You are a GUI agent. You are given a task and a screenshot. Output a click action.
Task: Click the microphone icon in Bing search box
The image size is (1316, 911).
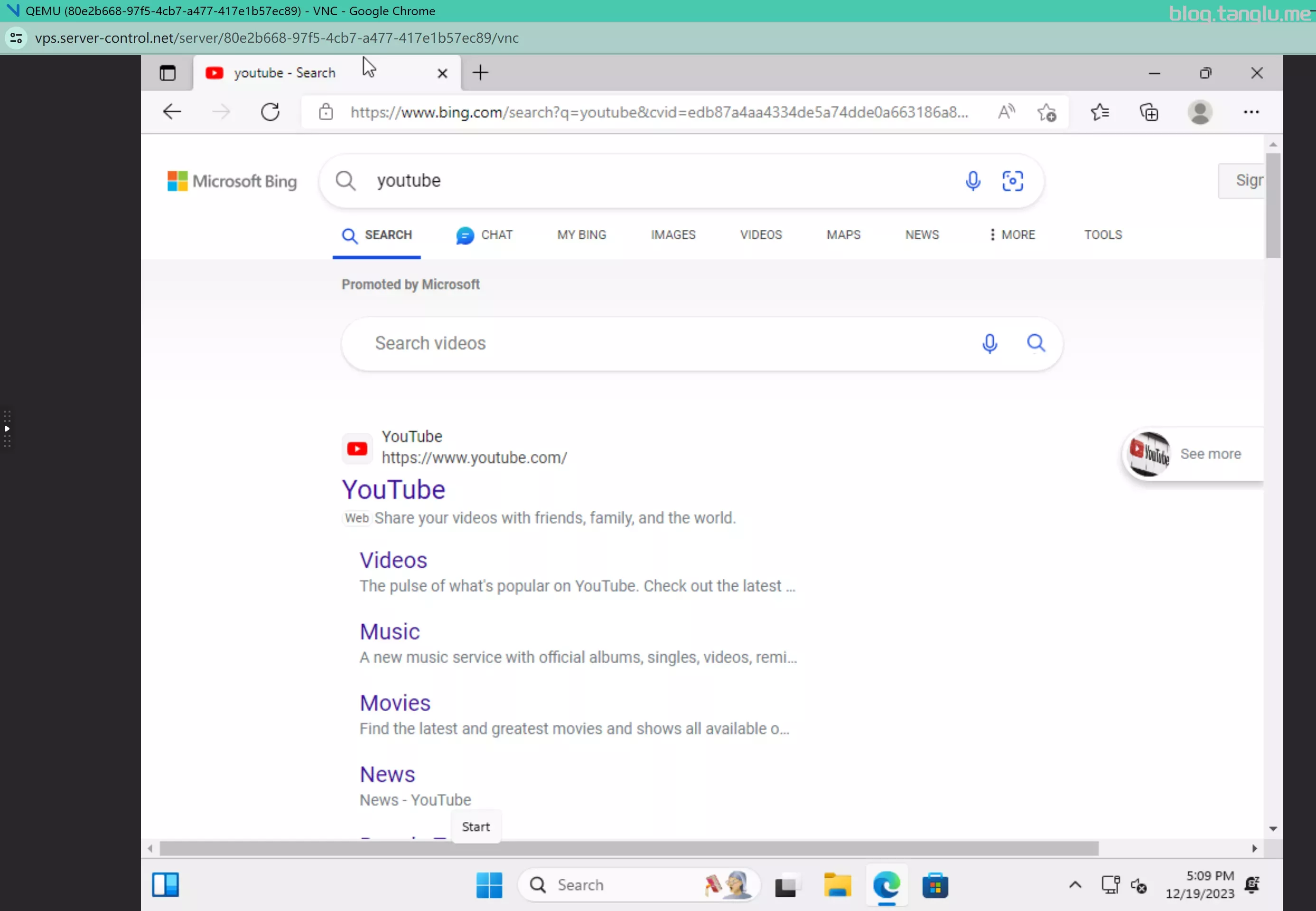click(x=972, y=181)
